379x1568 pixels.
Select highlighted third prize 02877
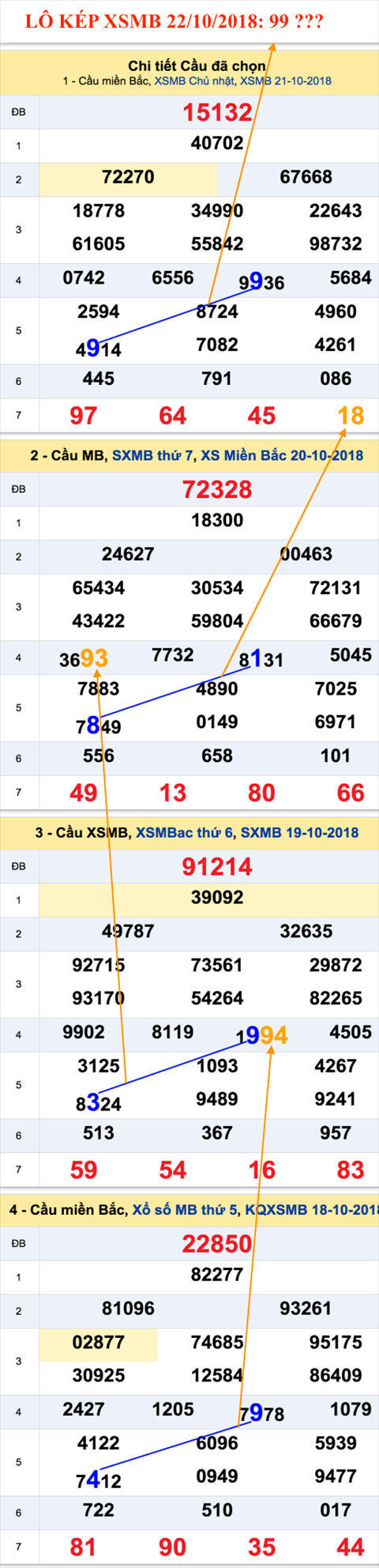pos(99,1342)
